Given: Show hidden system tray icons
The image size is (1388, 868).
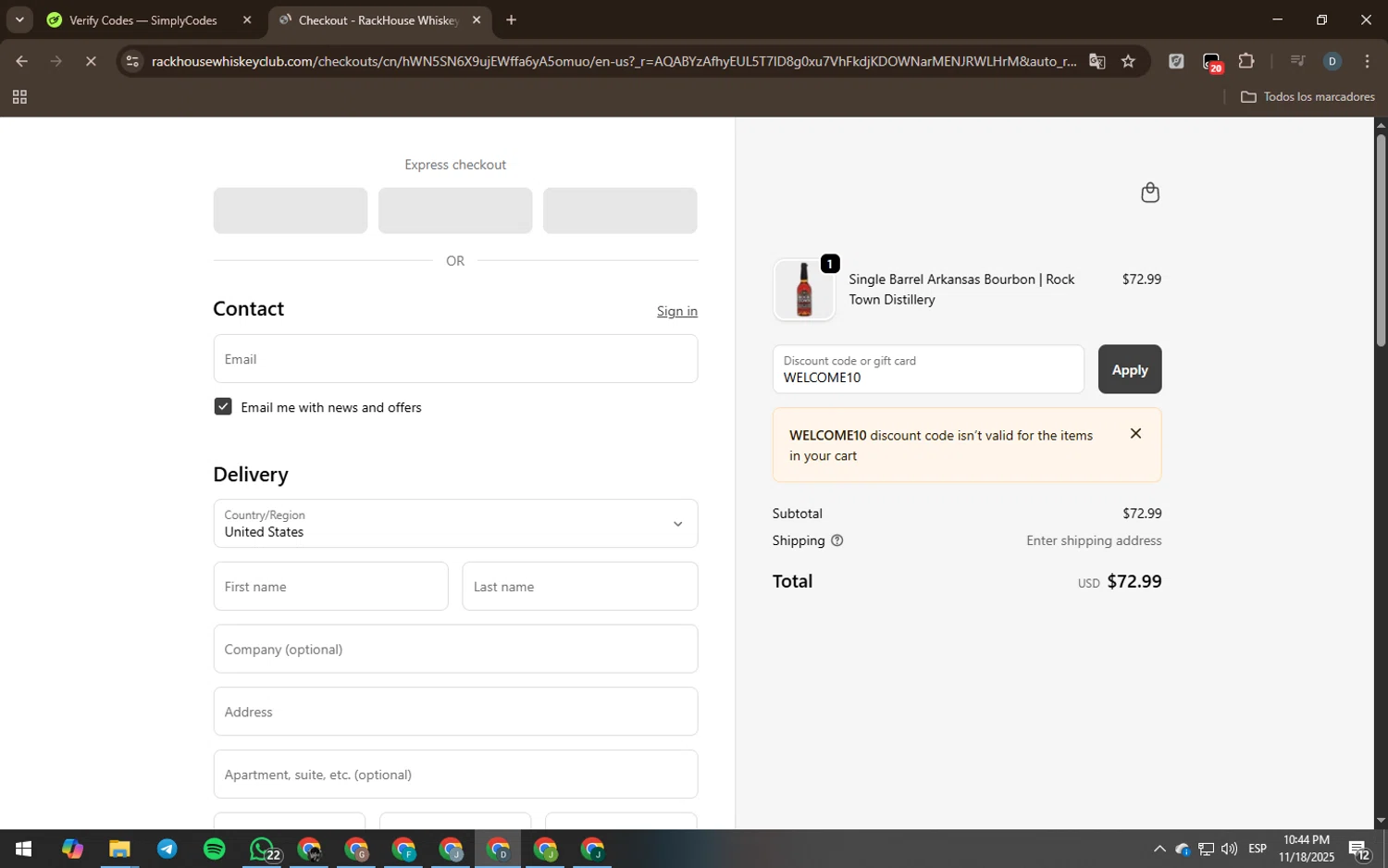Looking at the screenshot, I should (1159, 849).
